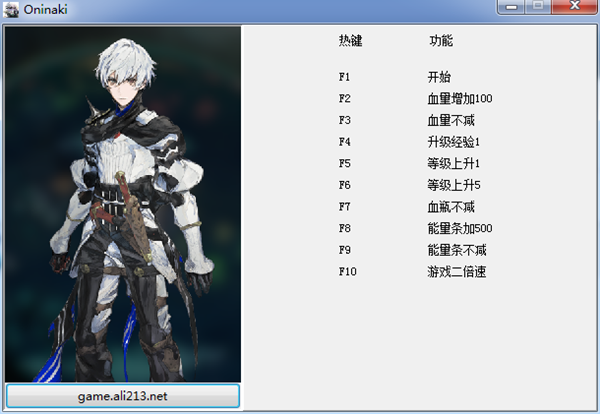600x414 pixels.
Task: Click the 血量不减 function entry
Action: (448, 120)
